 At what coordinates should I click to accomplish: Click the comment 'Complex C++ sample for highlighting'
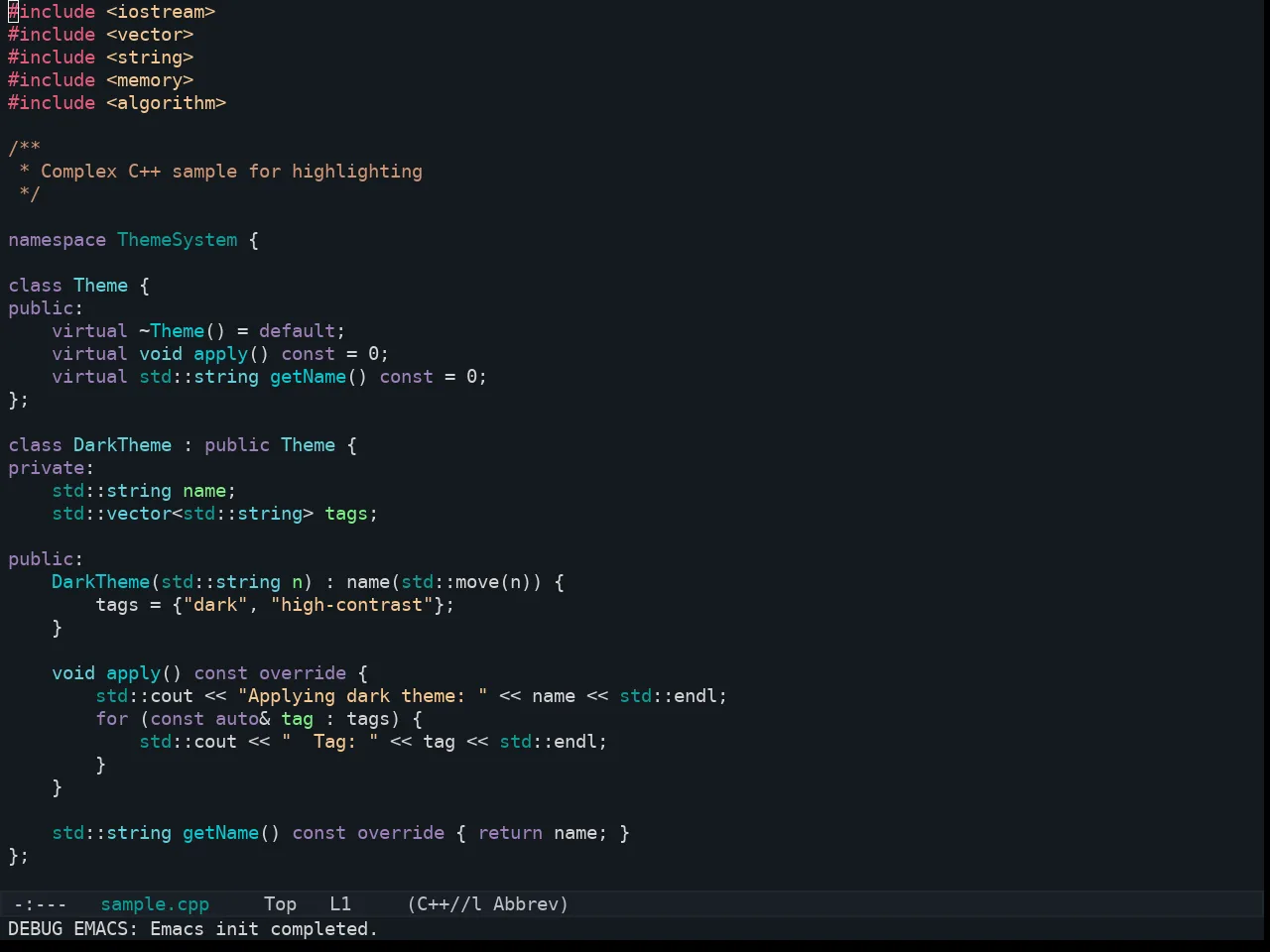point(231,172)
